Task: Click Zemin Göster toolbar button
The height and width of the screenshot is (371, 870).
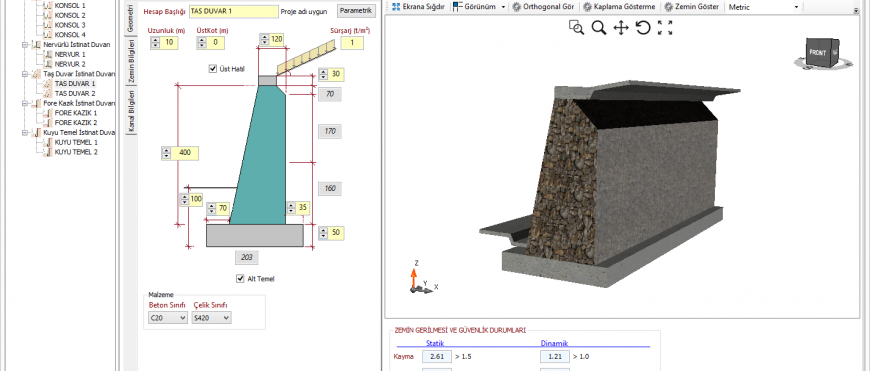Action: pyautogui.click(x=691, y=7)
